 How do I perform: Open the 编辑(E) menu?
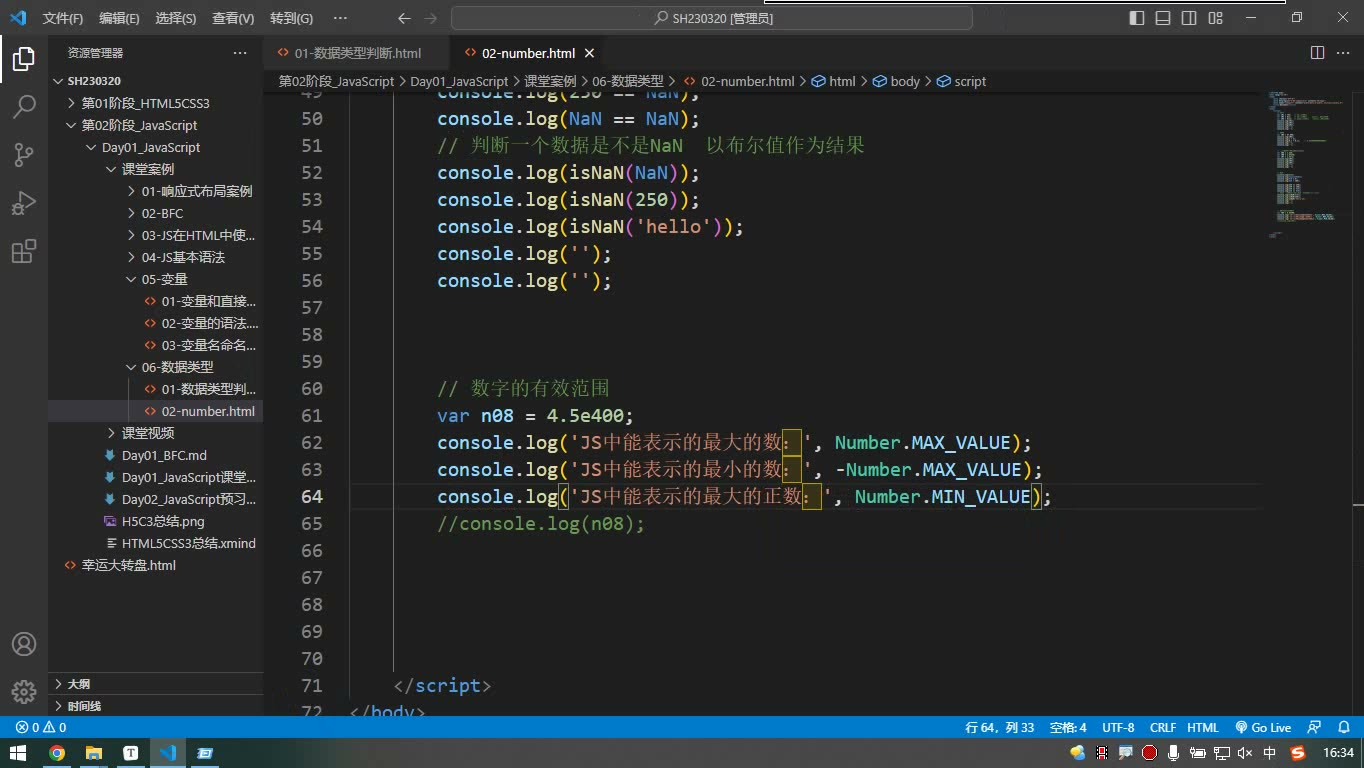pyautogui.click(x=119, y=18)
